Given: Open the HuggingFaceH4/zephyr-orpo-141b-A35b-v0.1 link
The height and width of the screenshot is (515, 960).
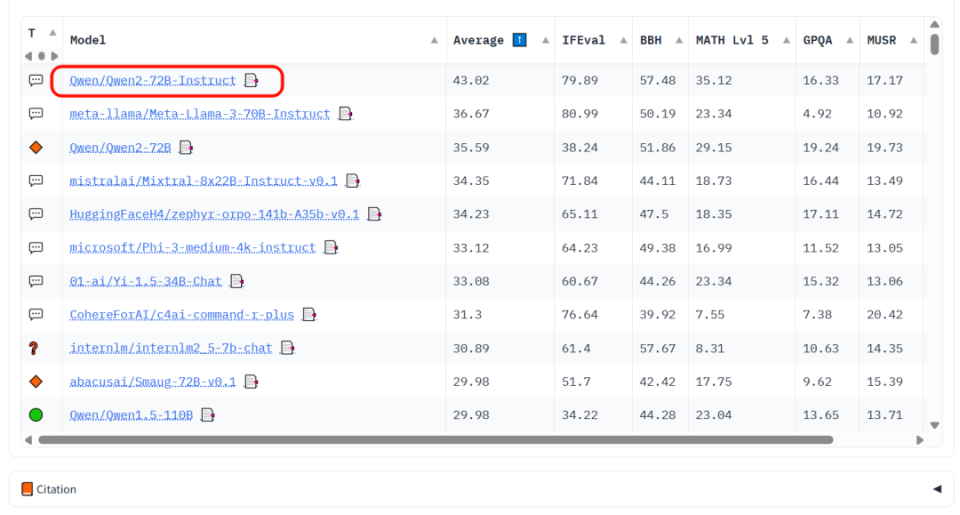Looking at the screenshot, I should pyautogui.click(x=214, y=214).
